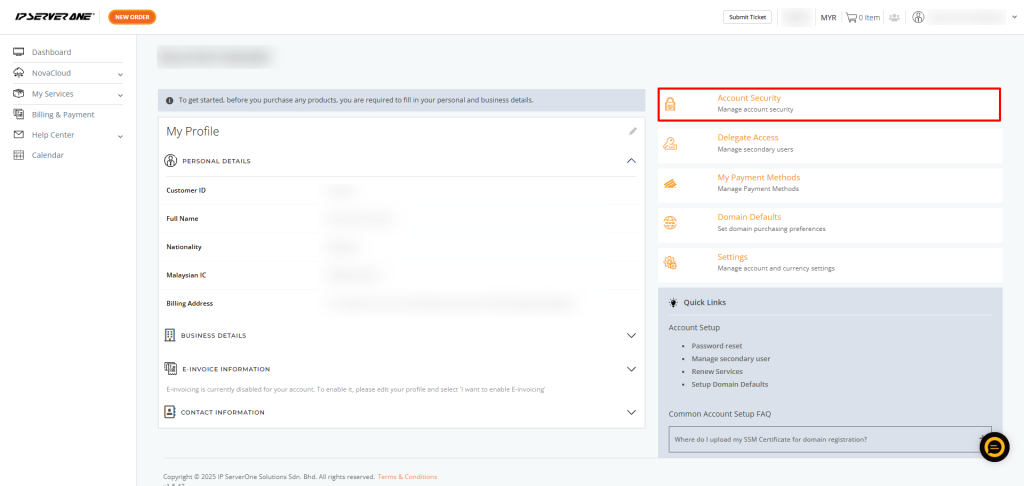
Task: Click the Manage secondary user quick link
Action: [731, 359]
